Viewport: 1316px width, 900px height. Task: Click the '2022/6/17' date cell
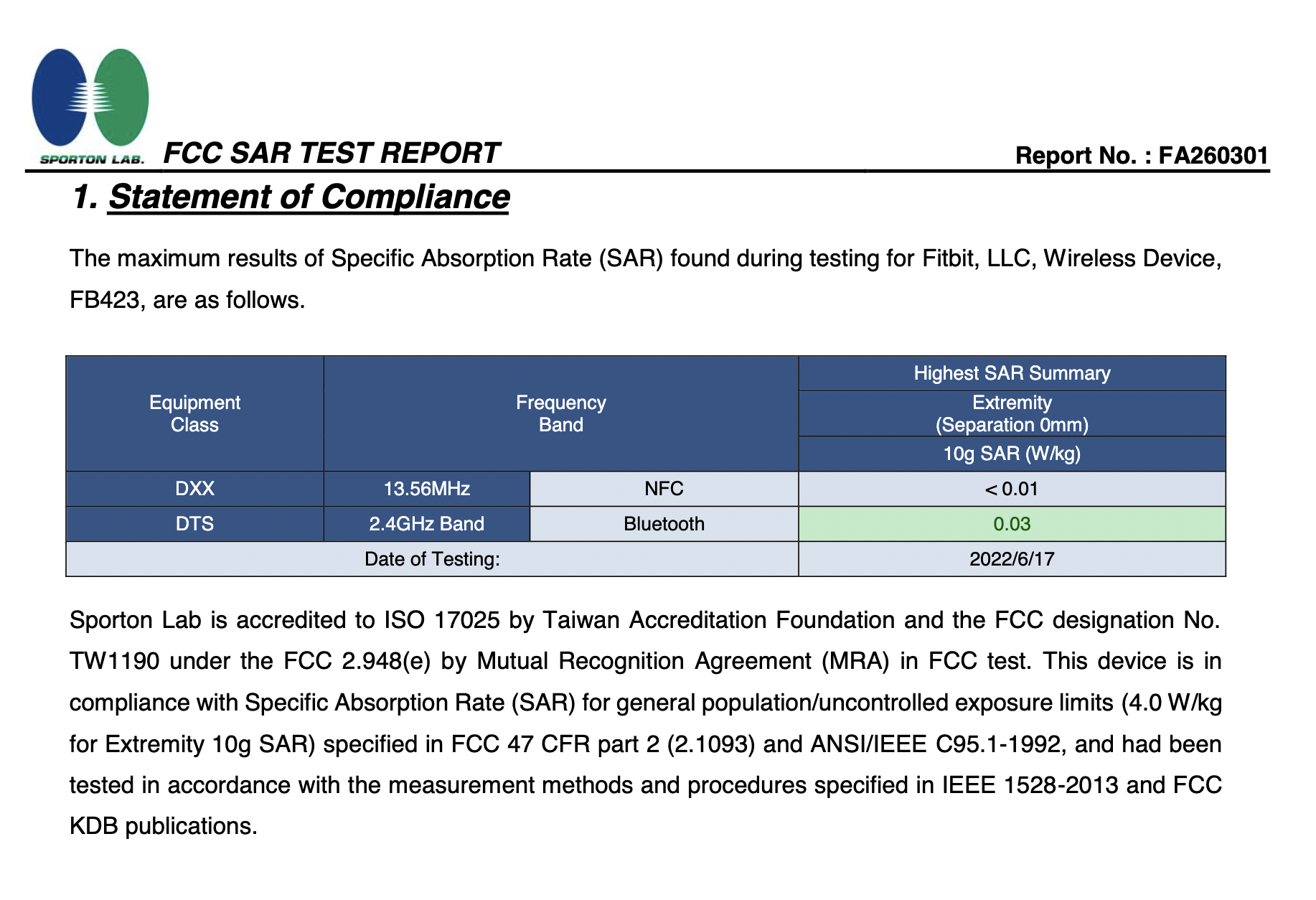1012,559
